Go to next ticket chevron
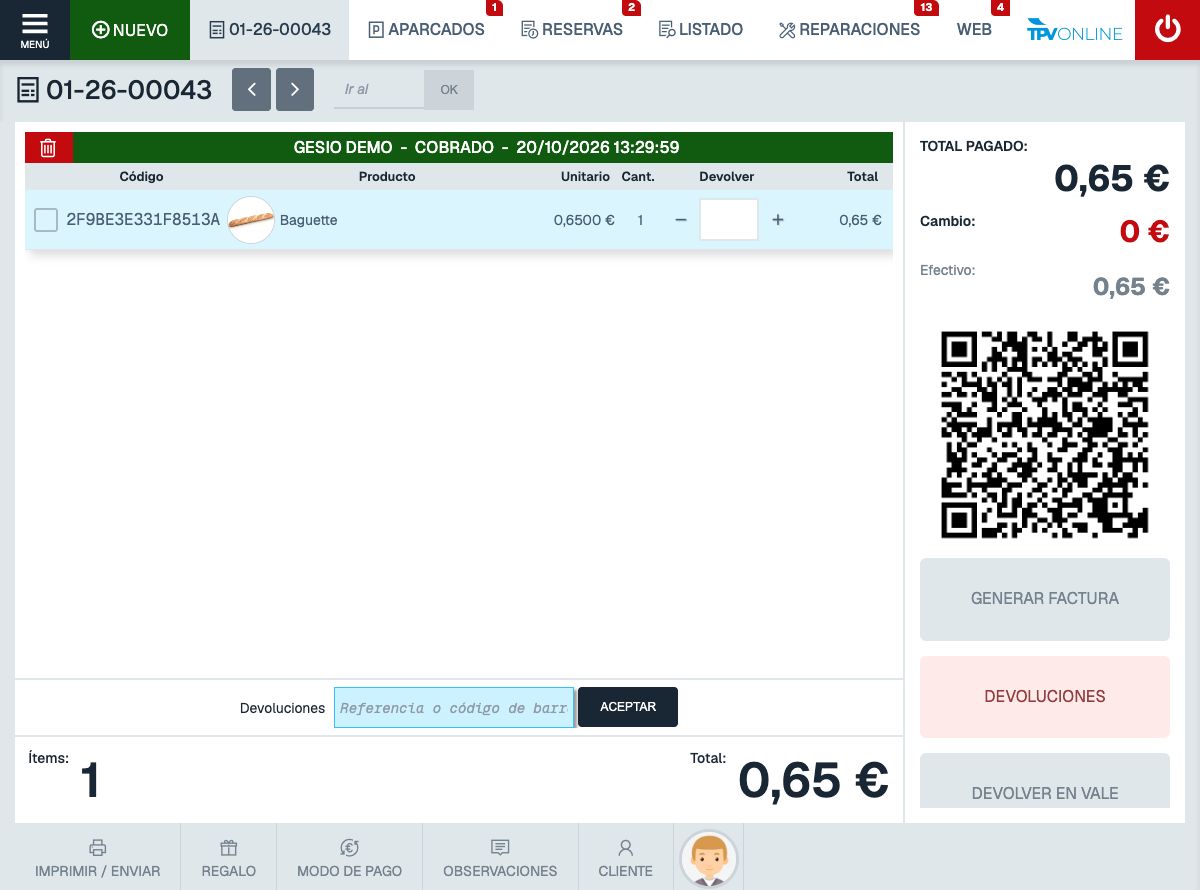This screenshot has height=890, width=1200. click(x=295, y=89)
